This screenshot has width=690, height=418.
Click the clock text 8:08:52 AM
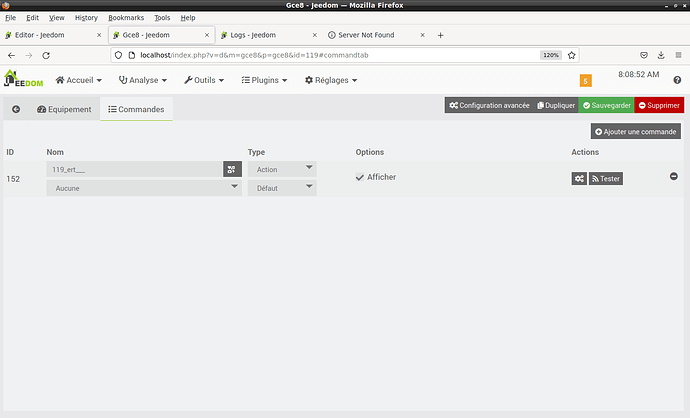(x=639, y=74)
